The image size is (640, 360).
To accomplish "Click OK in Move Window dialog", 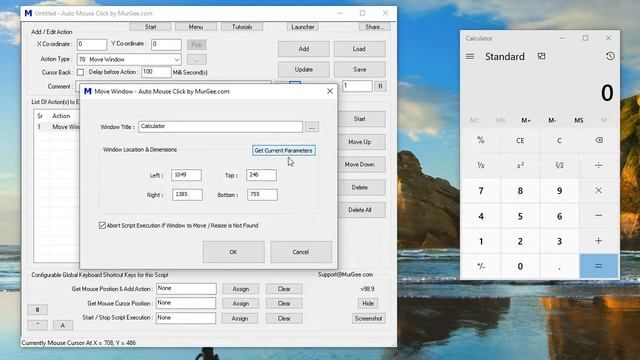I will point(233,252).
